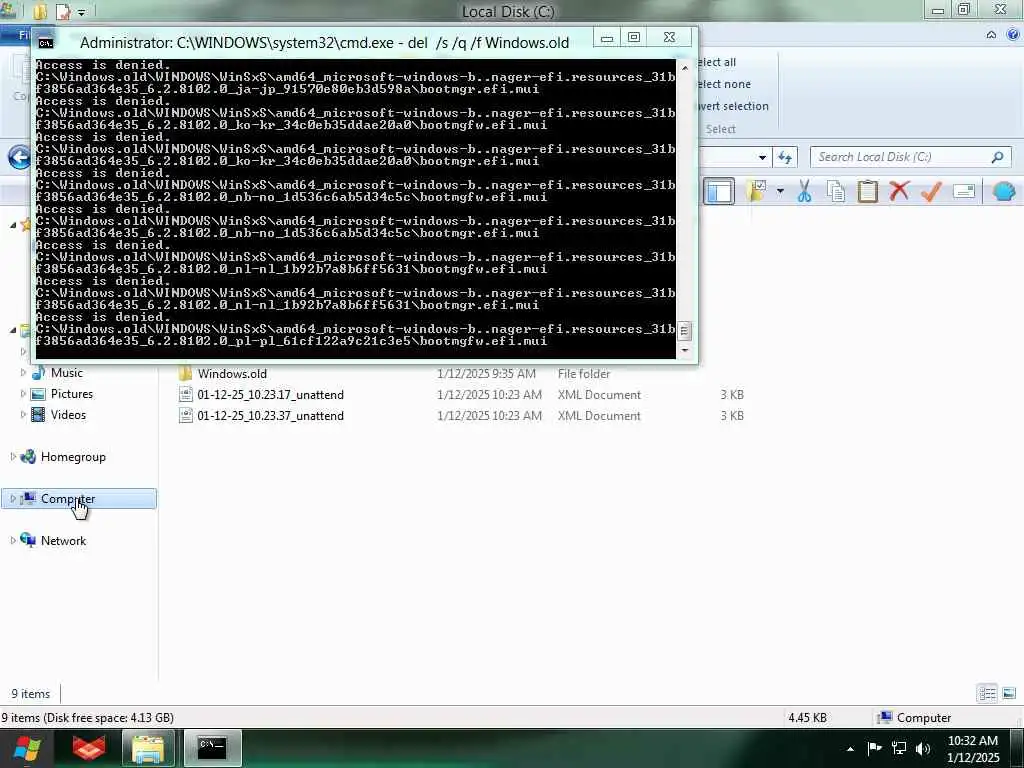
Task: Click the Windows.old date 1/12/2025 9:35 AM
Action: [486, 374]
